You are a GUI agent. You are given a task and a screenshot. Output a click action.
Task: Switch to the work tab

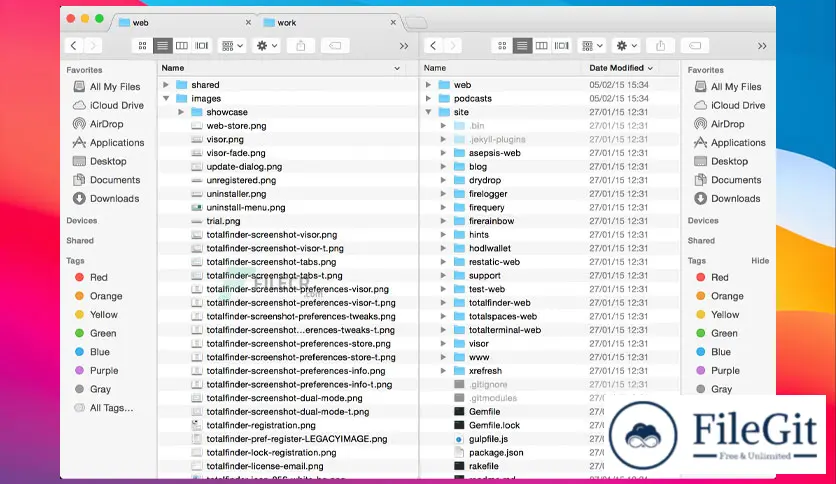click(328, 22)
